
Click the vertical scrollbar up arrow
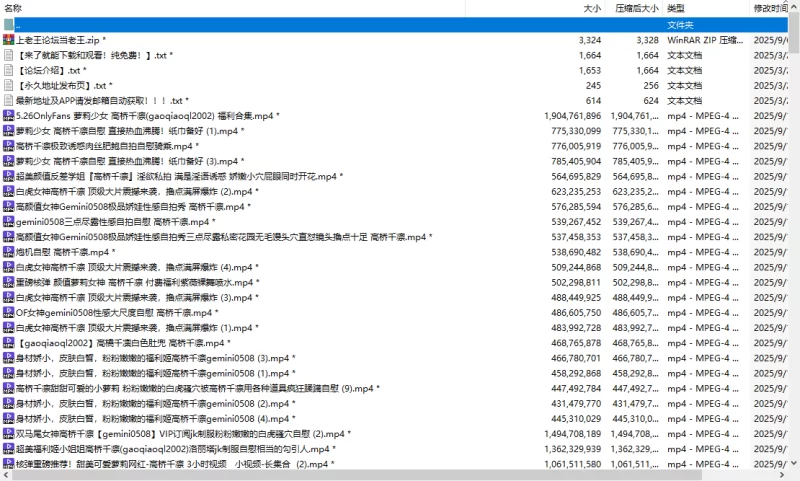click(794, 7)
